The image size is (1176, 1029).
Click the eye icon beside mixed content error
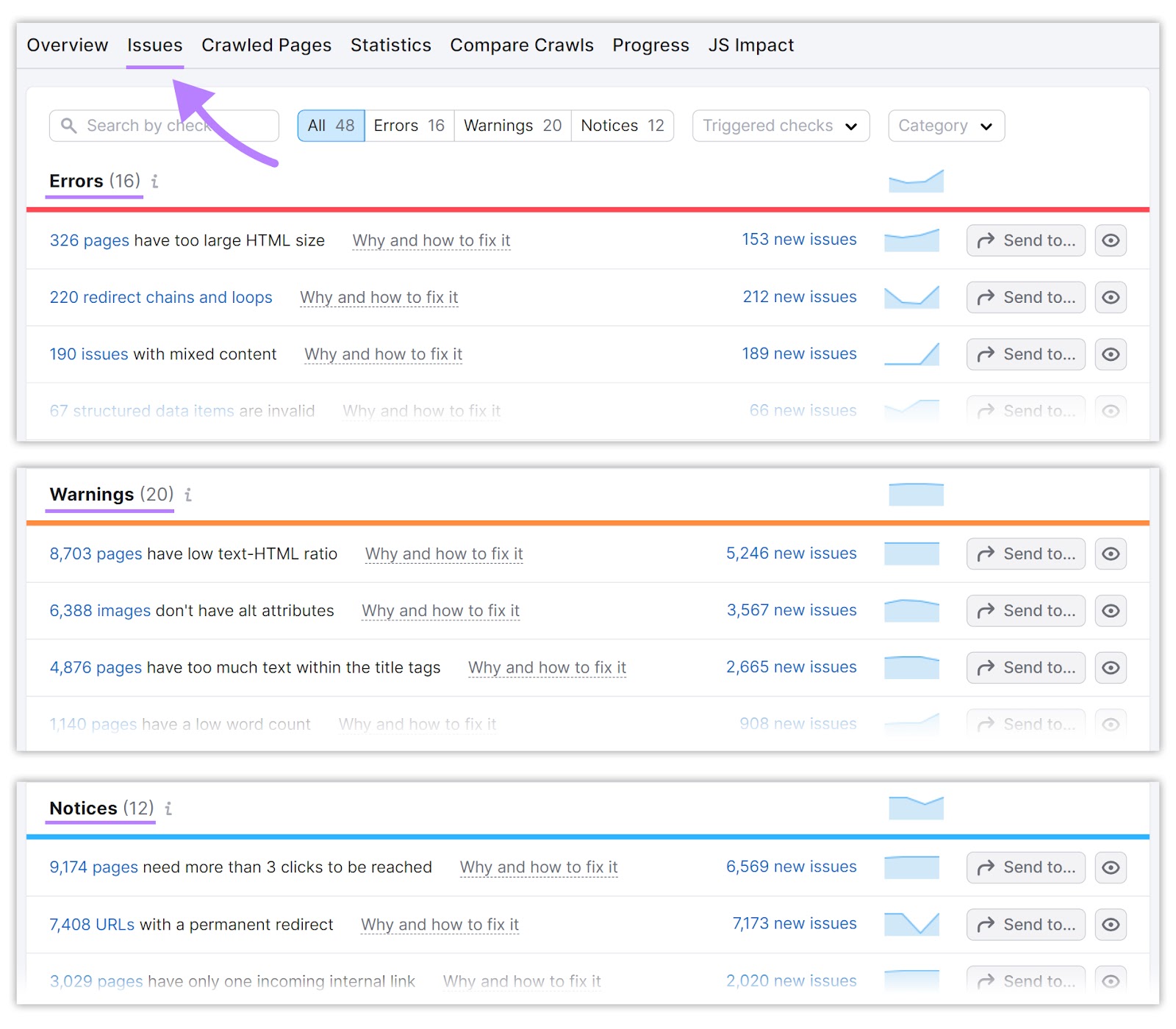(x=1111, y=354)
